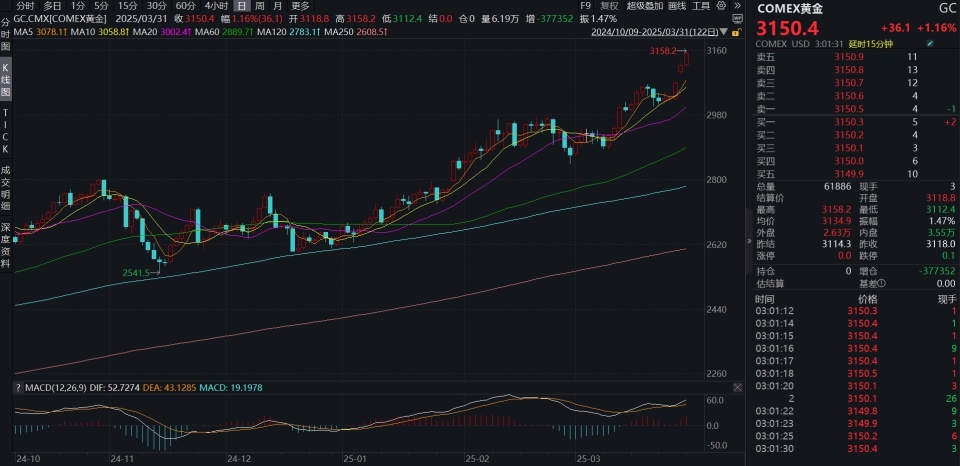The width and height of the screenshot is (960, 466).
Task: Click the 超级叠加 overlay button
Action: click(645, 6)
